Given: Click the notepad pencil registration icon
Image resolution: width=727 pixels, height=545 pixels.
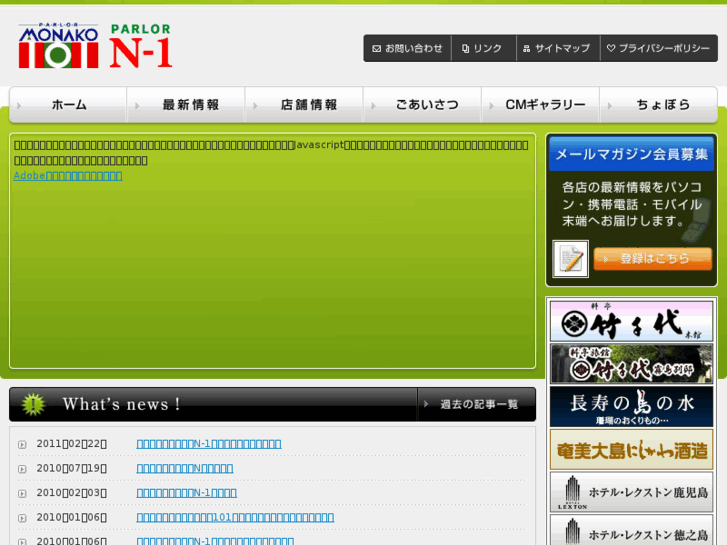Looking at the screenshot, I should click(x=571, y=259).
